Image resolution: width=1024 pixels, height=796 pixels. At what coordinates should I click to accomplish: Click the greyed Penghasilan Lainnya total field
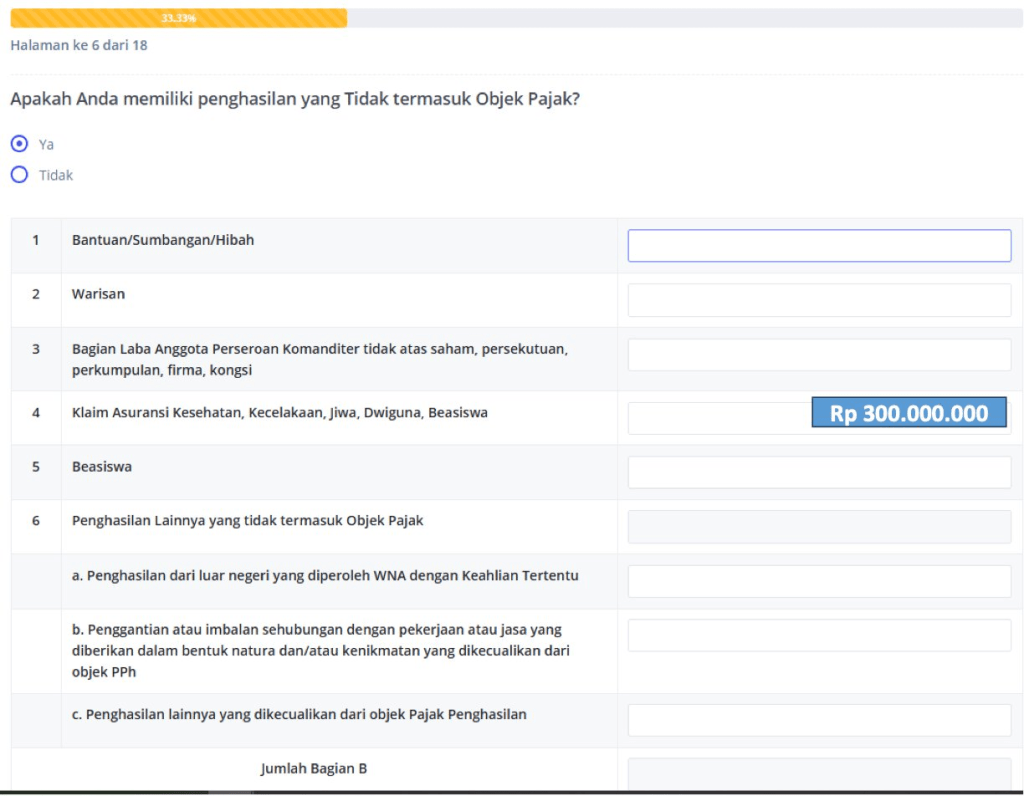click(x=818, y=526)
